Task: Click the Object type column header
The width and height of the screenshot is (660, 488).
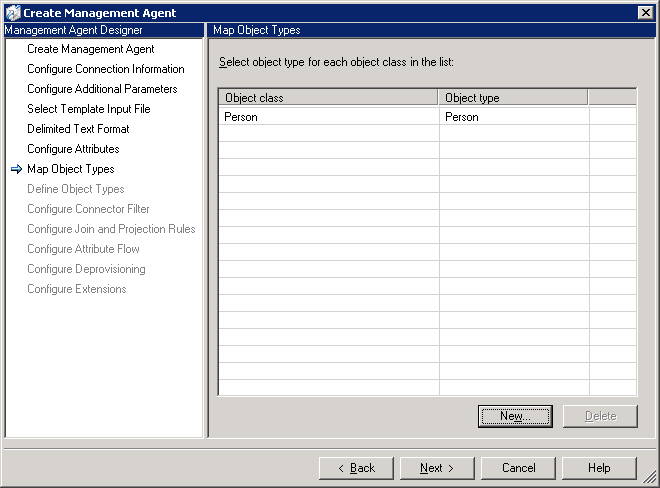Action: (513, 98)
